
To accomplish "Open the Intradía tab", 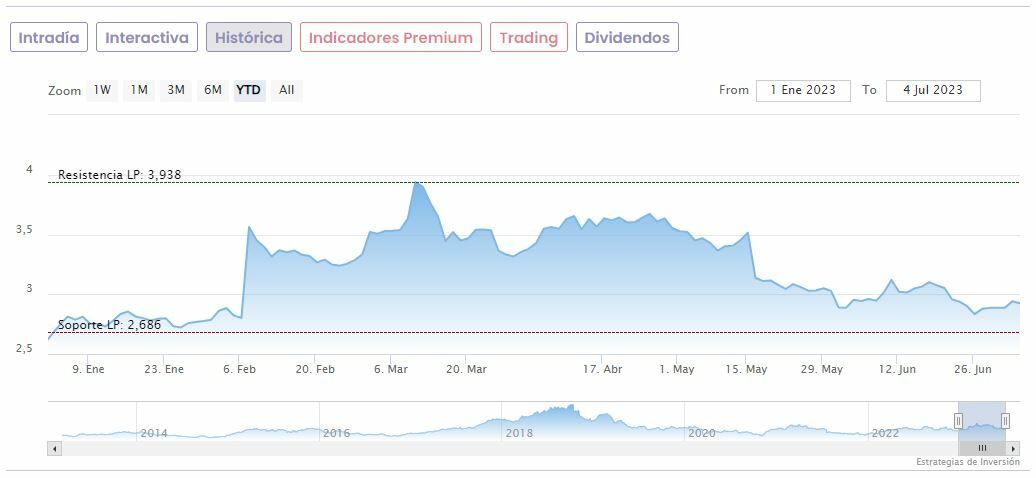I will coord(49,38).
